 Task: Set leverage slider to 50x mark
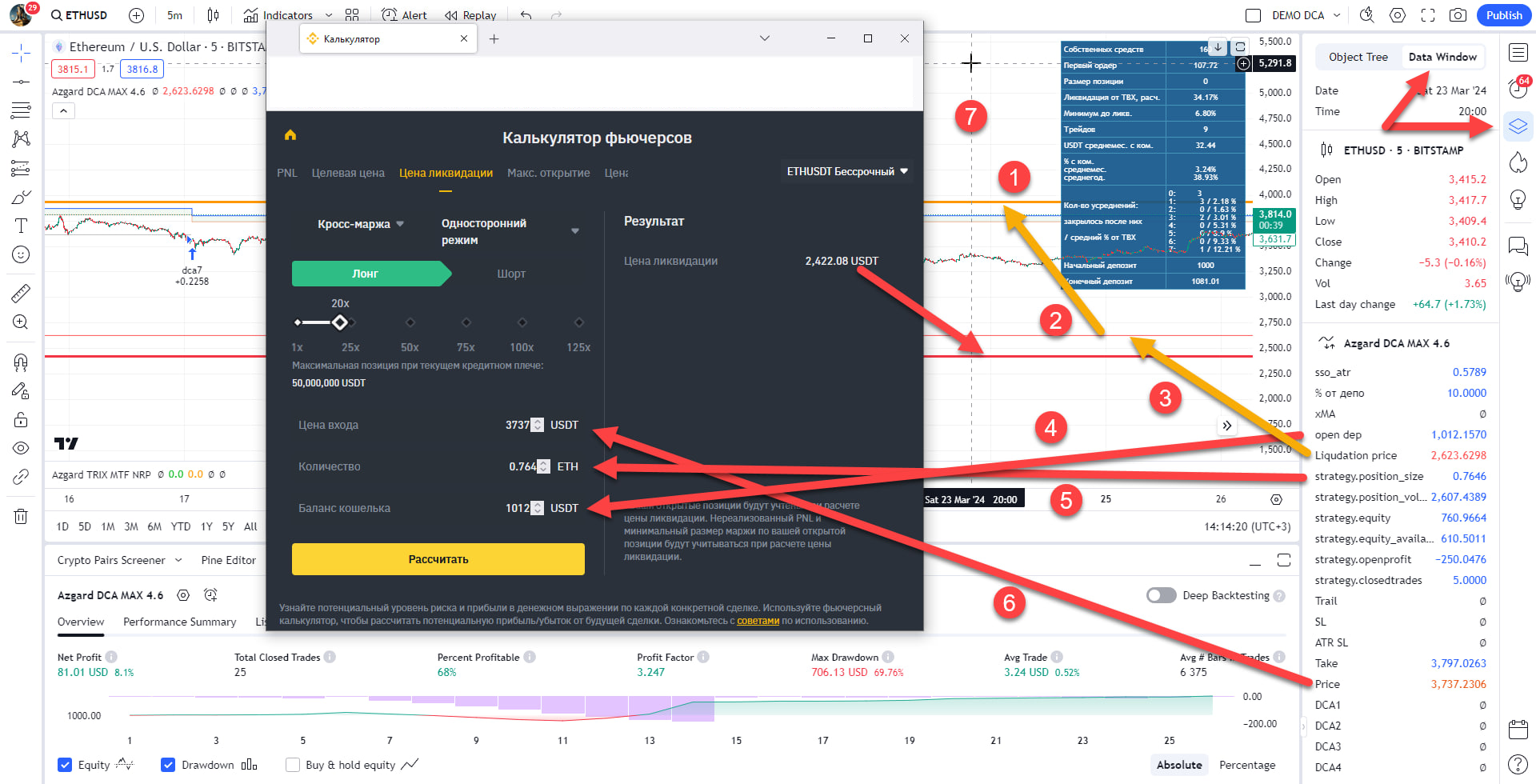[x=410, y=322]
